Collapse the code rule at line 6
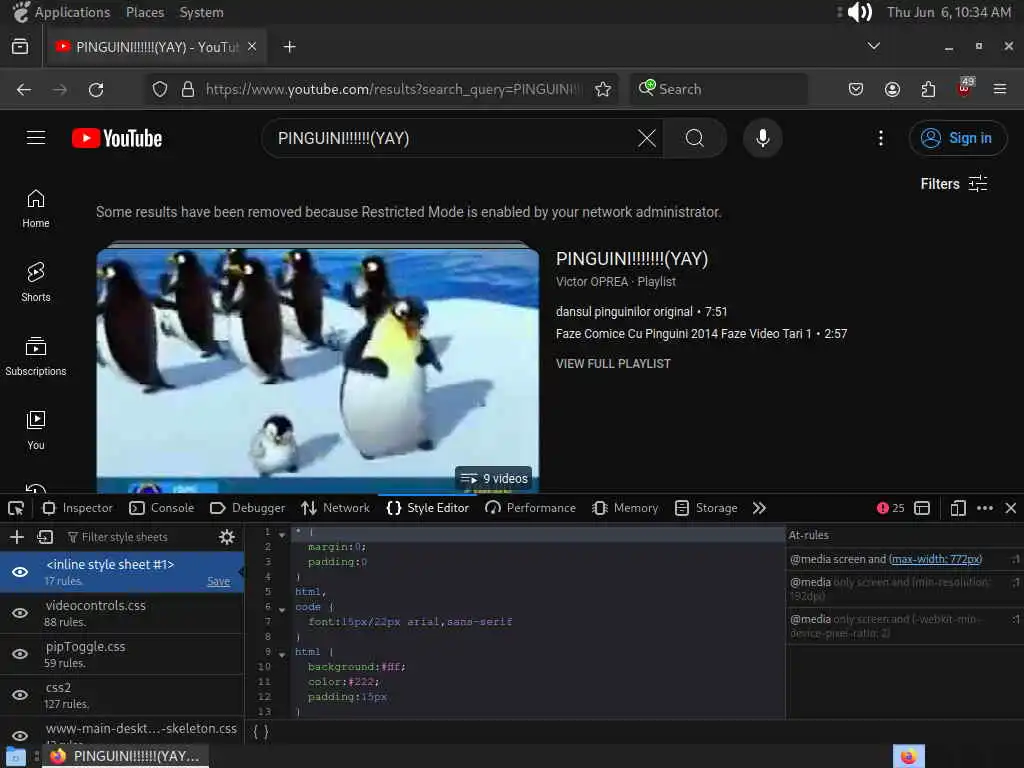The height and width of the screenshot is (768, 1024). tap(282, 610)
